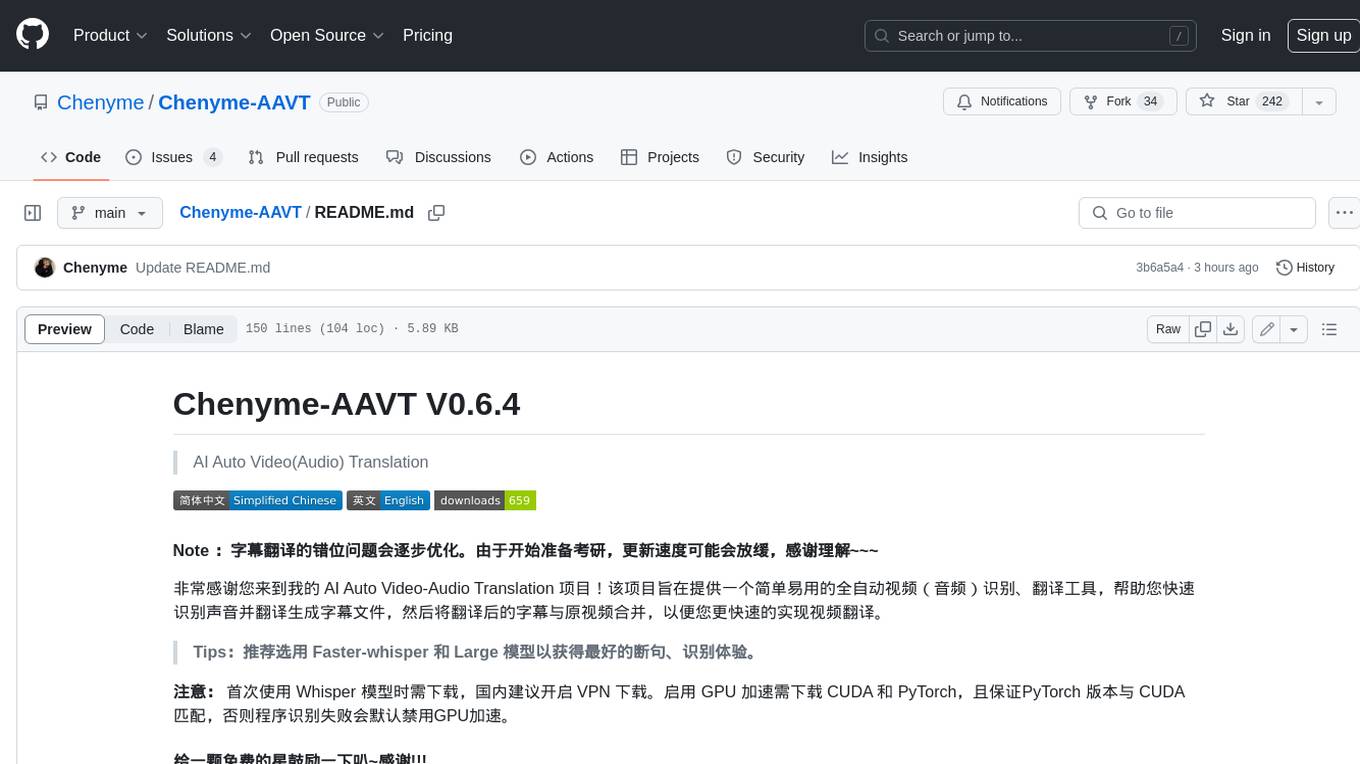The height and width of the screenshot is (764, 1360).
Task: Open the Update README.md commit message
Action: coord(203,268)
